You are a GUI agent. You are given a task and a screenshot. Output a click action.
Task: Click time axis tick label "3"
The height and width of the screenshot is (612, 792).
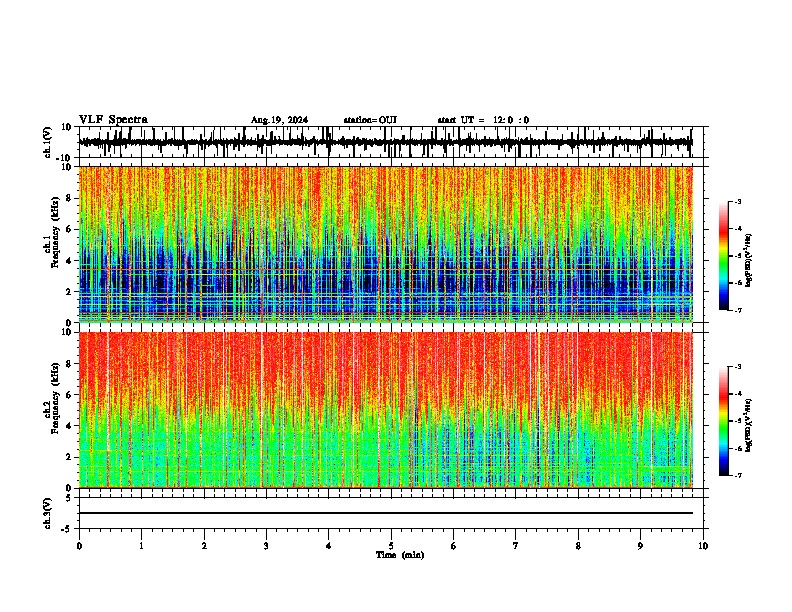coord(266,546)
